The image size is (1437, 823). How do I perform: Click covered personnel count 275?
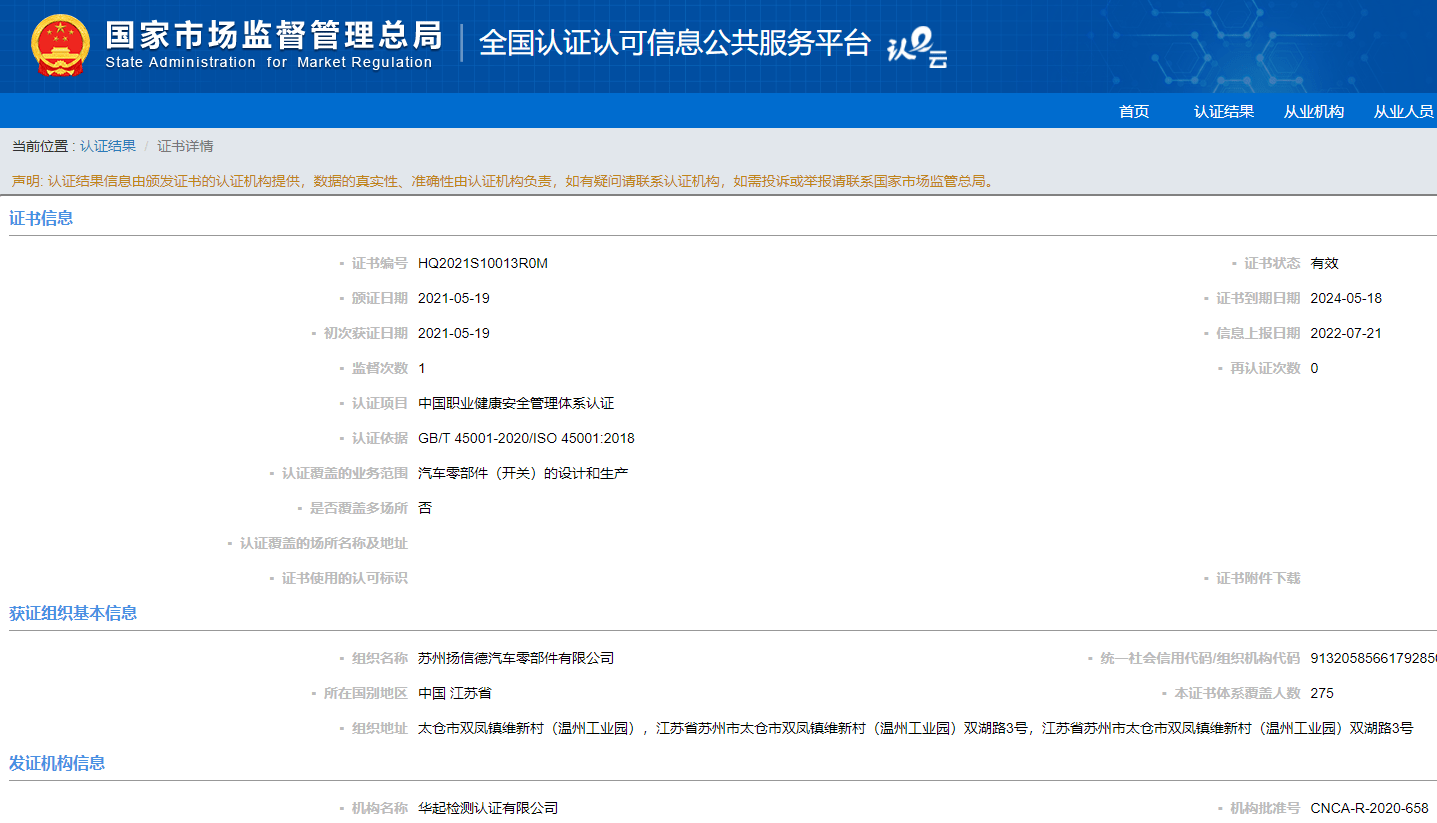point(1322,693)
